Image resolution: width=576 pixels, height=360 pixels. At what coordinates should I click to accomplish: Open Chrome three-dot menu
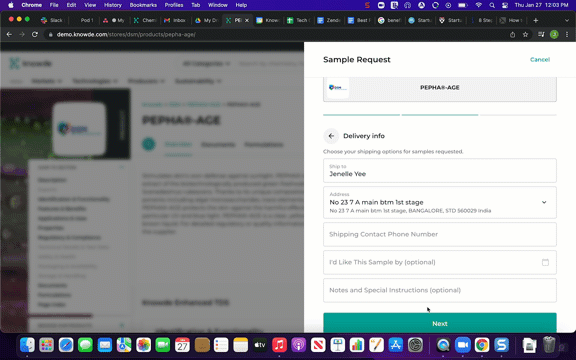pyautogui.click(x=567, y=35)
